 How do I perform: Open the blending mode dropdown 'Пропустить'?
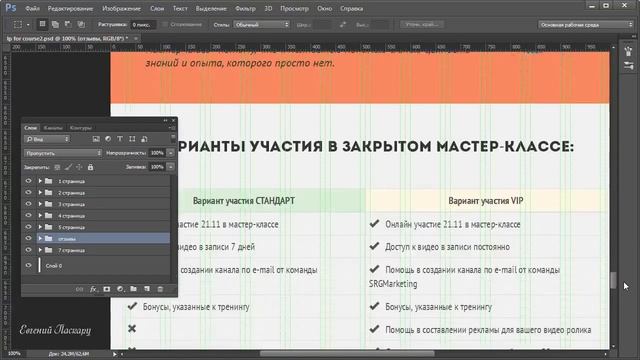pos(63,153)
